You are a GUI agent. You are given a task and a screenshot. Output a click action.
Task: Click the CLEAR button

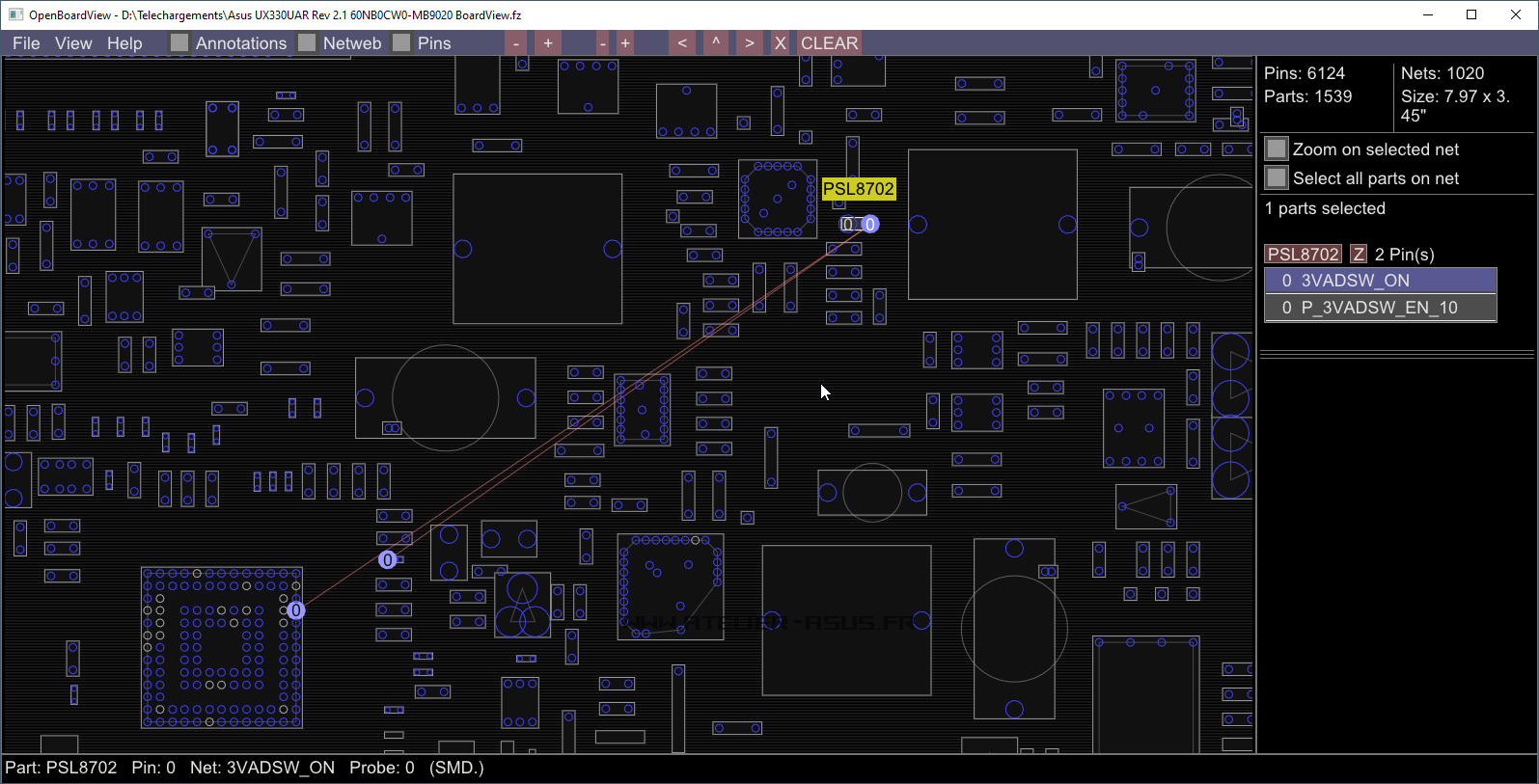point(829,43)
